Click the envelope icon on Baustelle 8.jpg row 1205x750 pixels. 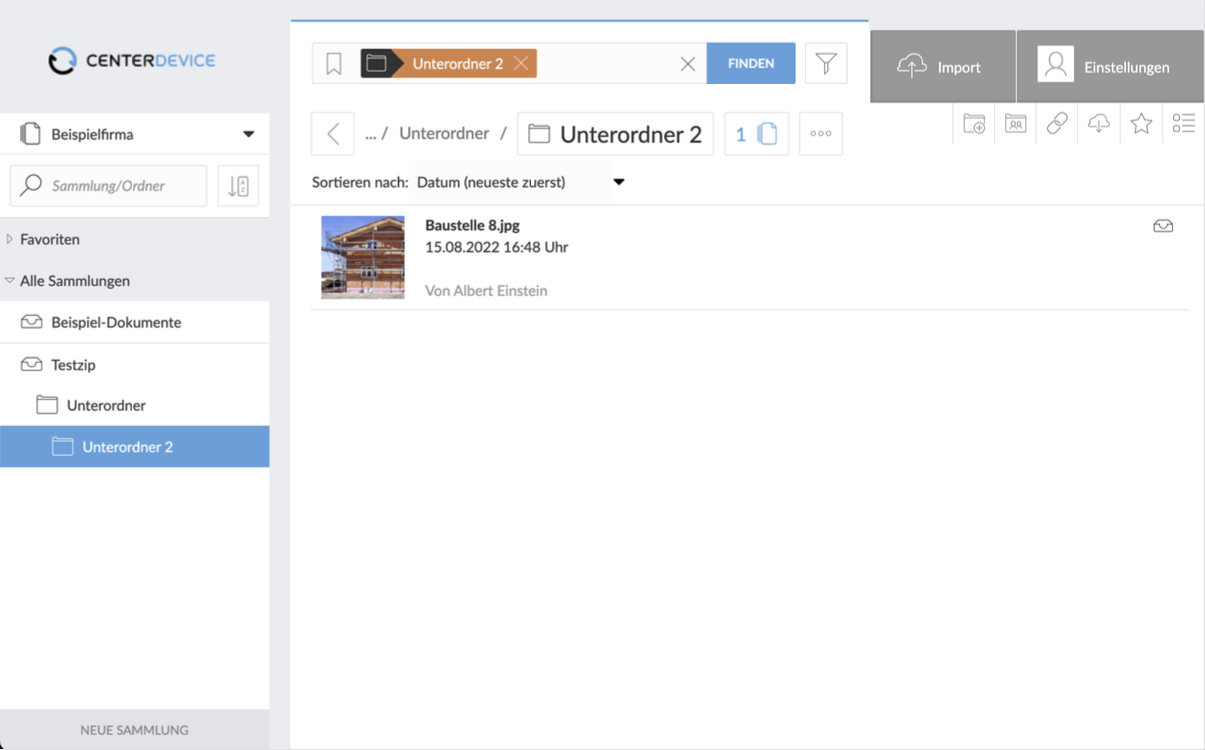[x=1163, y=226]
